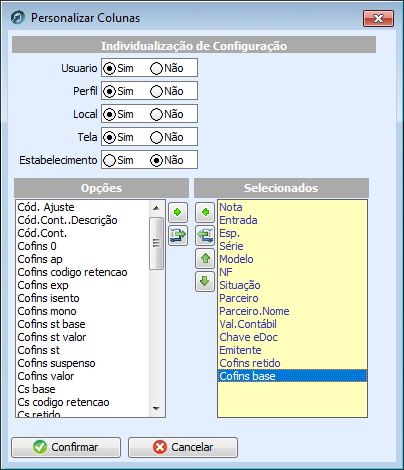The image size is (404, 470).
Task: Select Cofins valor in Opções list
Action: pos(46,376)
